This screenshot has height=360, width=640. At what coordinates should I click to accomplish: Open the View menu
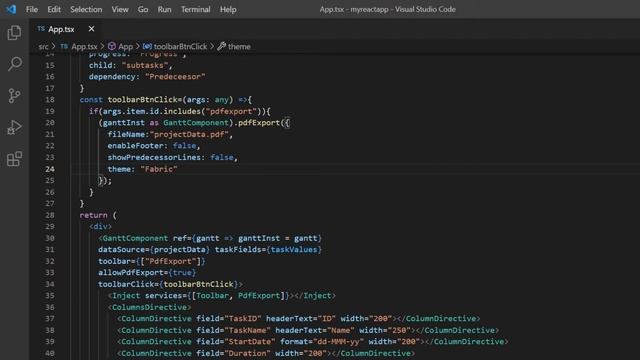pyautogui.click(x=120, y=9)
